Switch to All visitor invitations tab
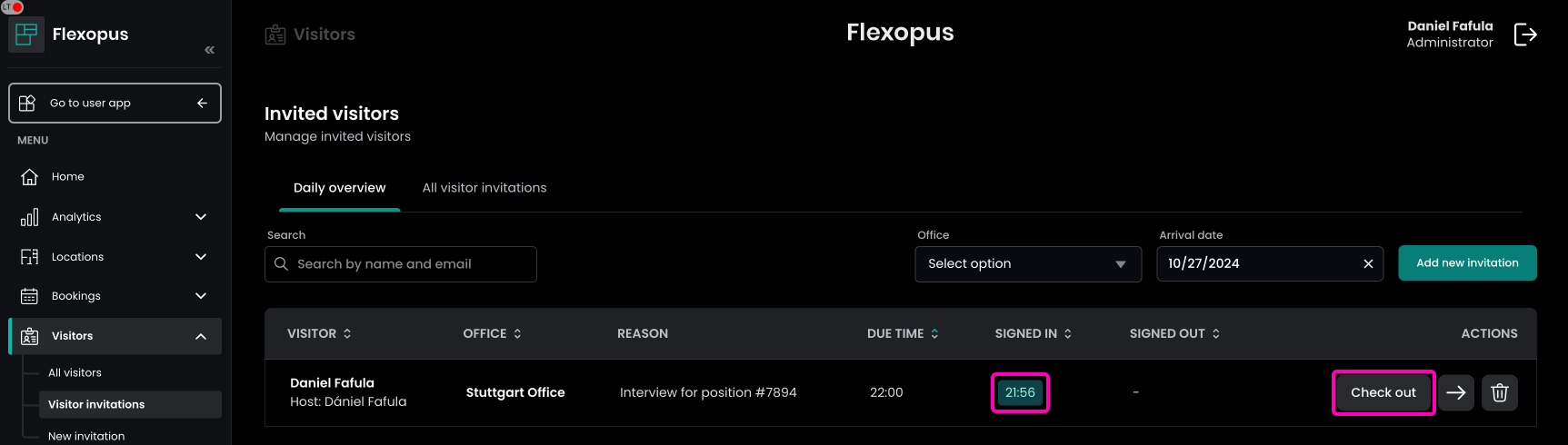 point(484,188)
